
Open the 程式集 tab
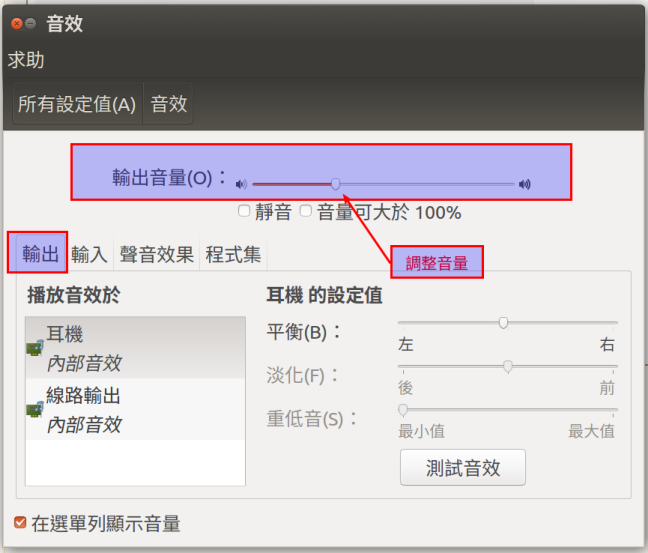click(x=233, y=254)
